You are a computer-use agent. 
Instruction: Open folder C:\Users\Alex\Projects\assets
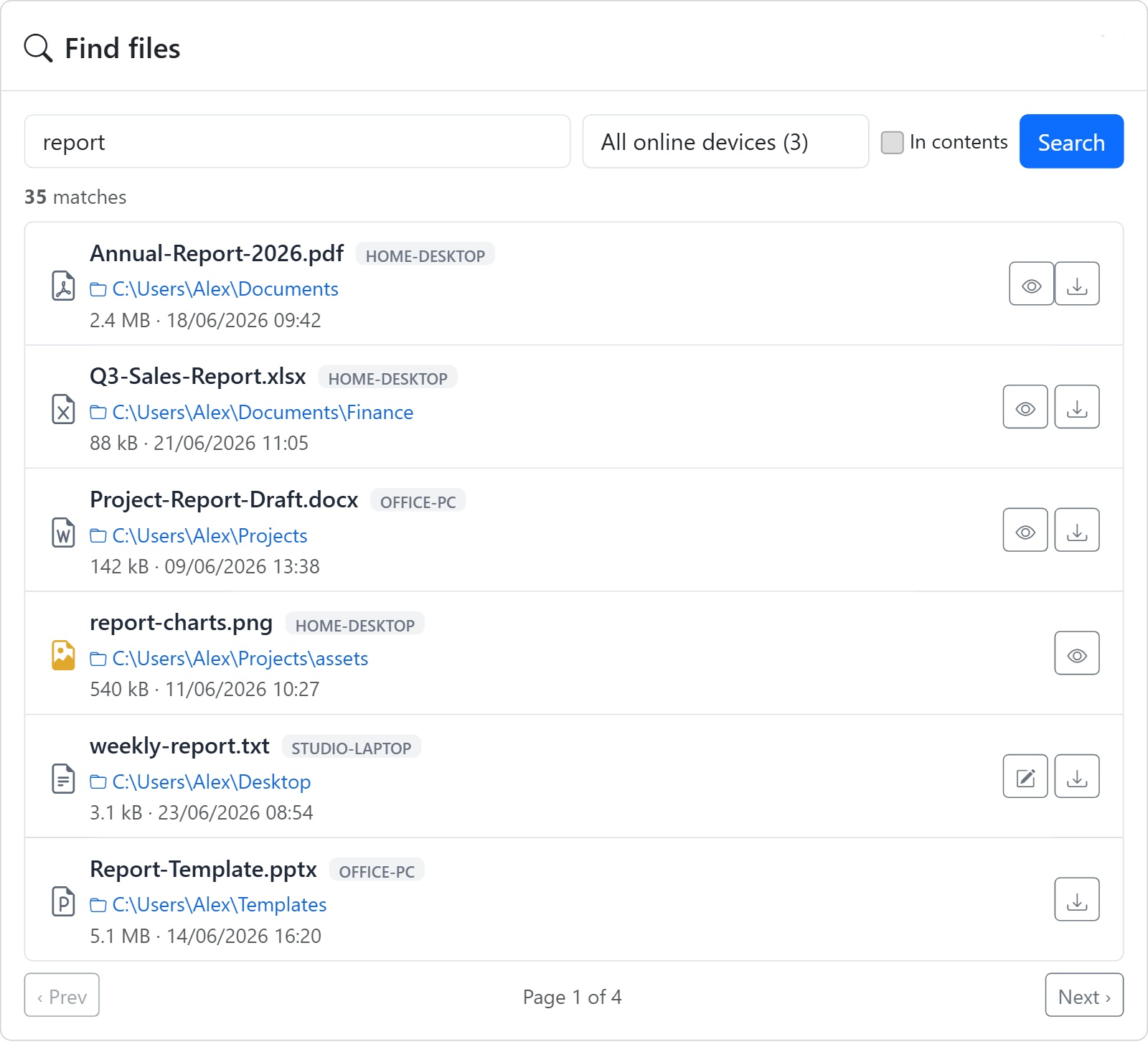click(x=229, y=658)
